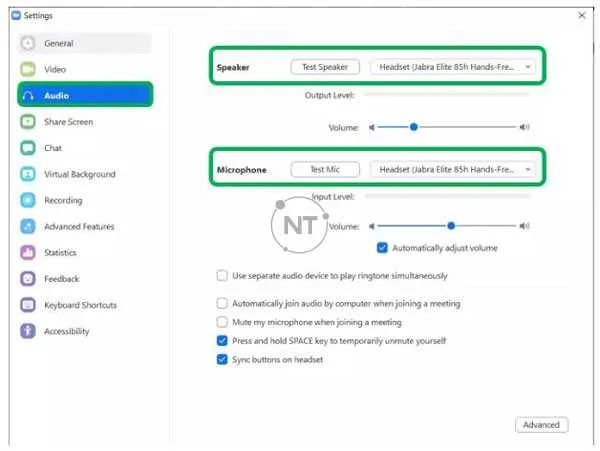Click the Recording icon in sidebar
The height and width of the screenshot is (451, 600).
tap(28, 200)
